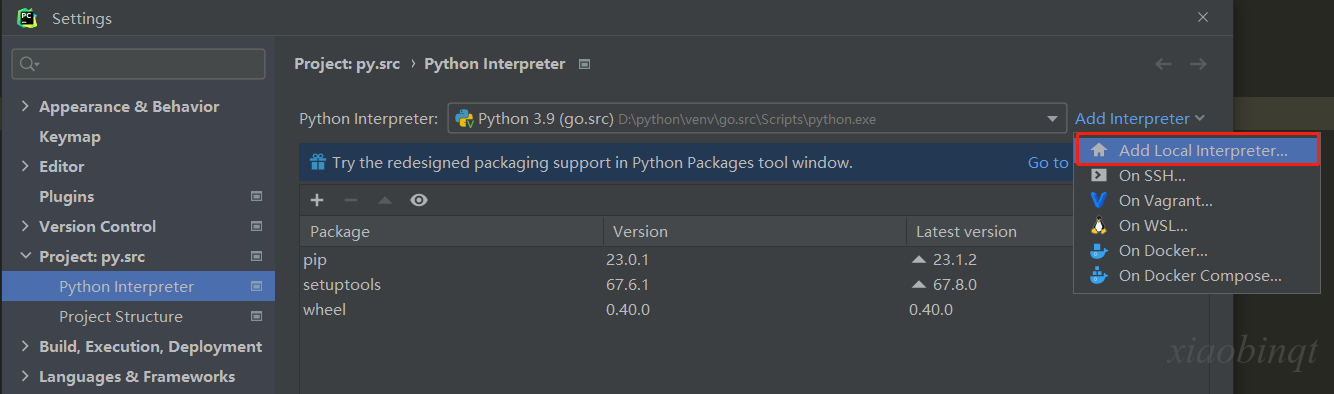Click the project-level icon beside the Plugins item

coord(256,197)
